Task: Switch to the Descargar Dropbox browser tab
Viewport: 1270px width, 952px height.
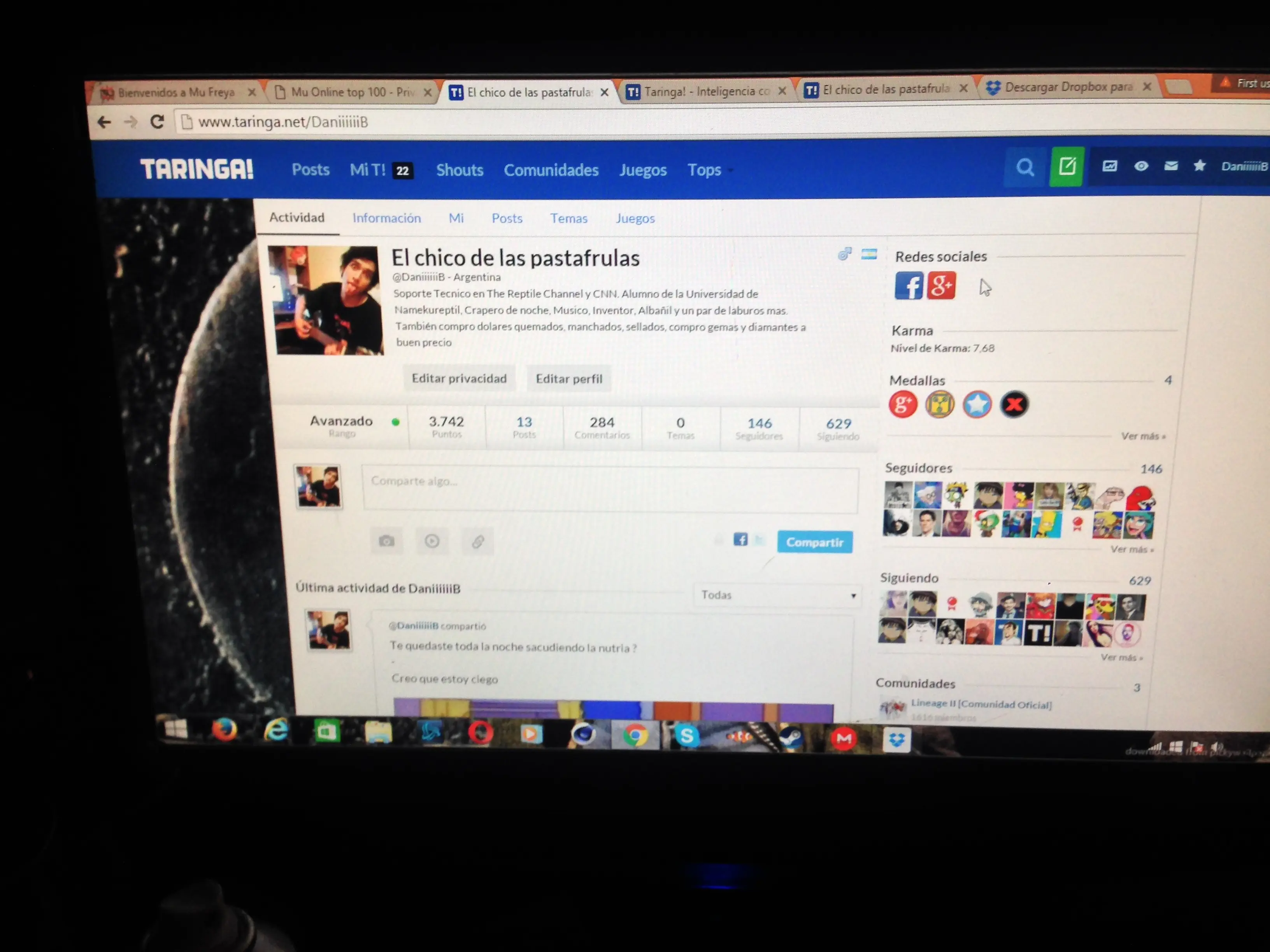Action: (x=1067, y=87)
